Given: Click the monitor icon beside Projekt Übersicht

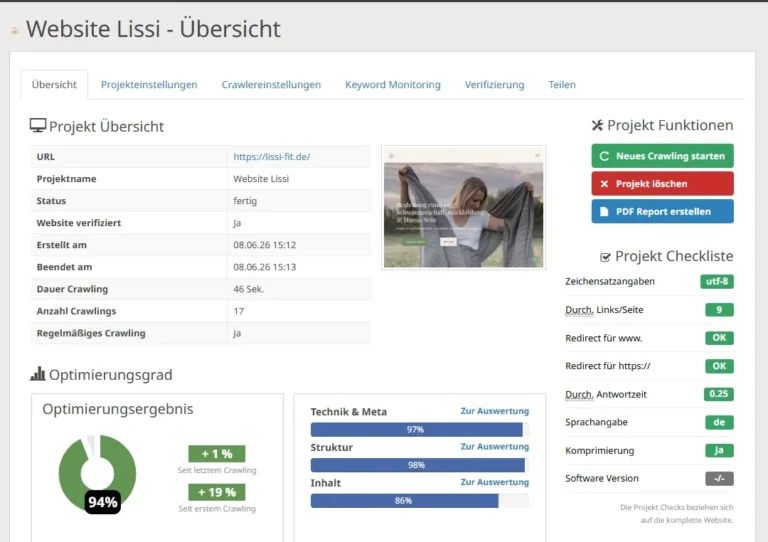Looking at the screenshot, I should tap(38, 126).
